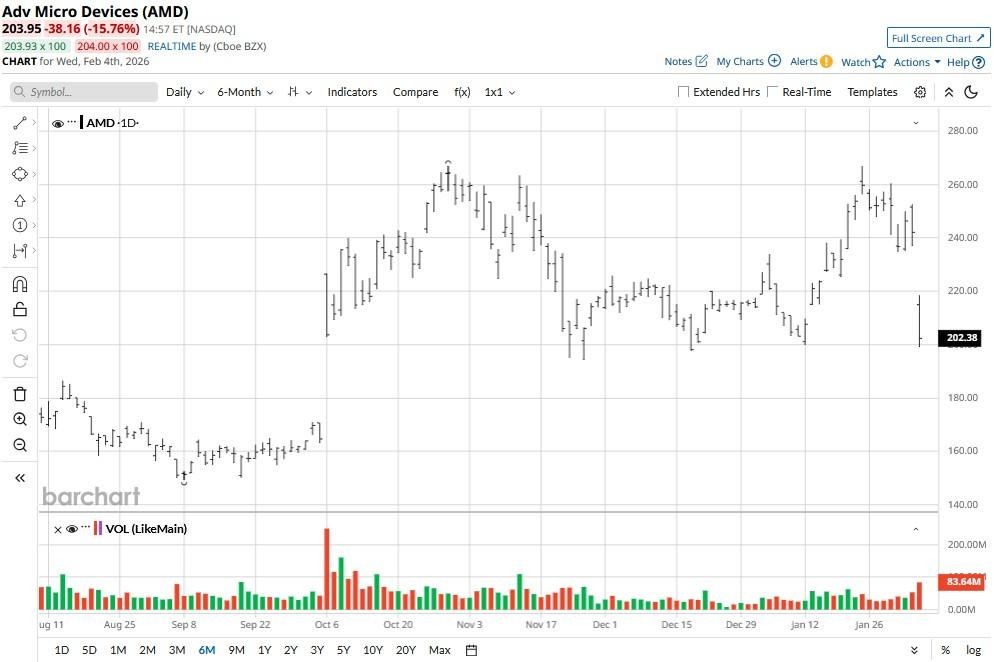Click the Alerts link
The width and height of the screenshot is (994, 662).
(803, 62)
